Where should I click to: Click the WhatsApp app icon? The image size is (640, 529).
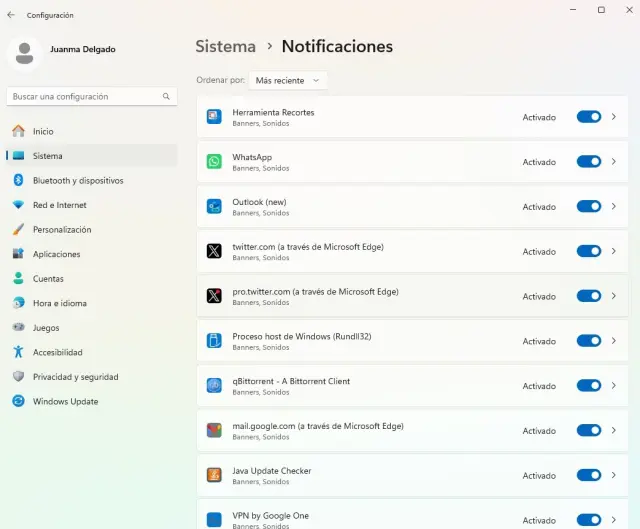coord(214,162)
